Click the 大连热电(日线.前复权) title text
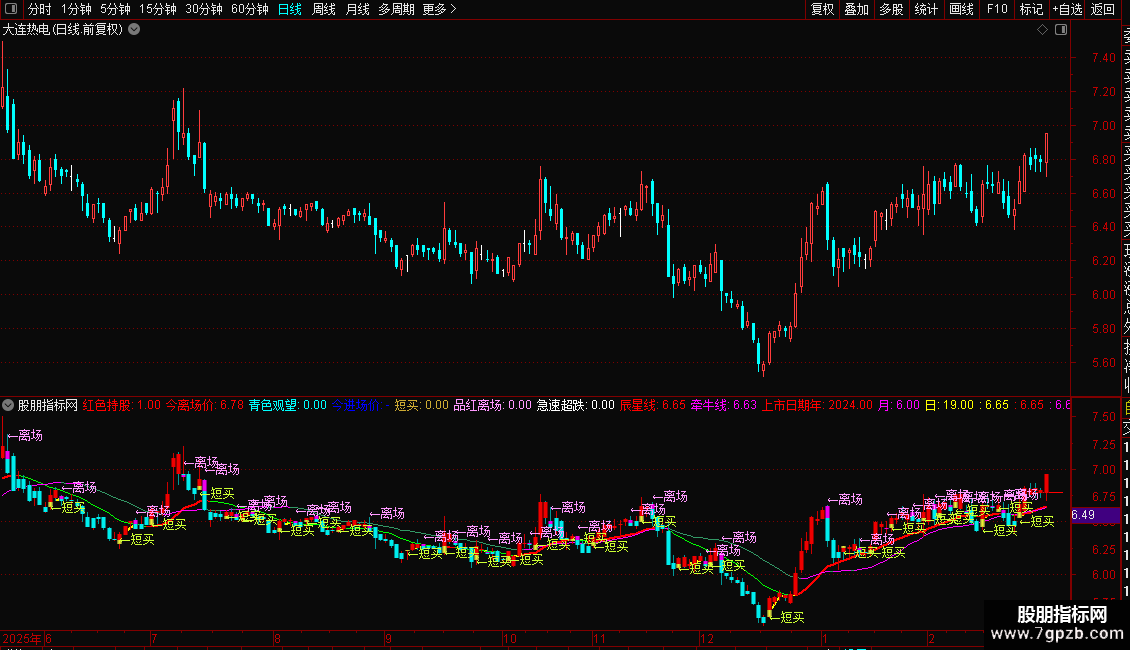This screenshot has width=1130, height=650. [63, 30]
